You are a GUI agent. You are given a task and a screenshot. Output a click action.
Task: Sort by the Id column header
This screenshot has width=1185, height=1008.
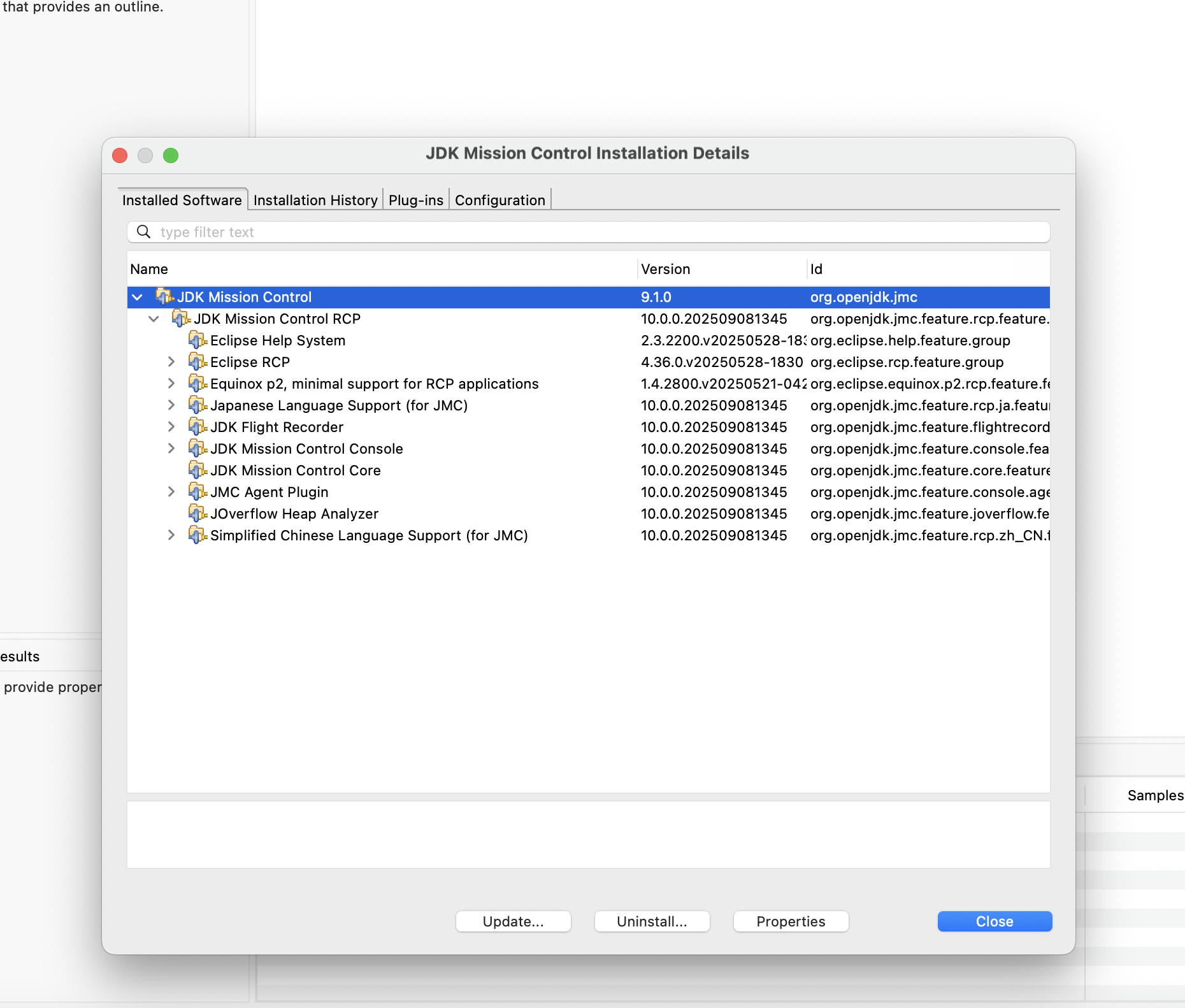[928, 269]
